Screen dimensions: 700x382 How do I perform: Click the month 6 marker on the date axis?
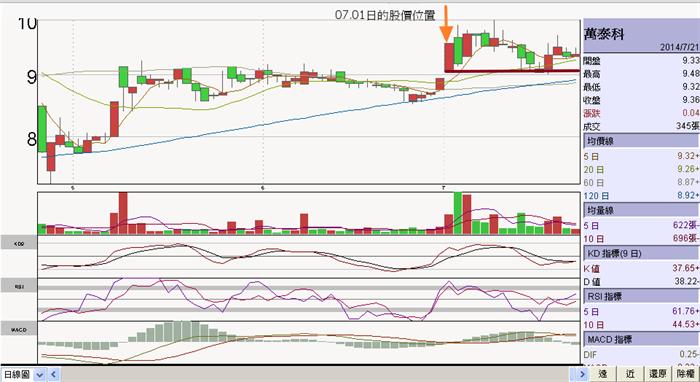pos(262,187)
